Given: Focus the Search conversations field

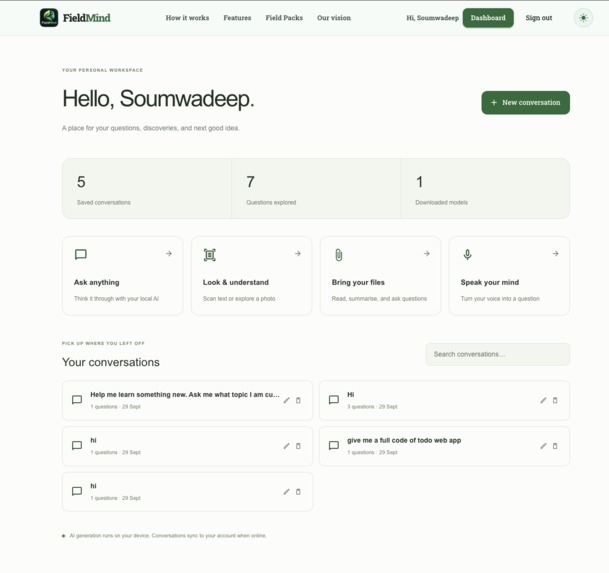Looking at the screenshot, I should (x=498, y=354).
